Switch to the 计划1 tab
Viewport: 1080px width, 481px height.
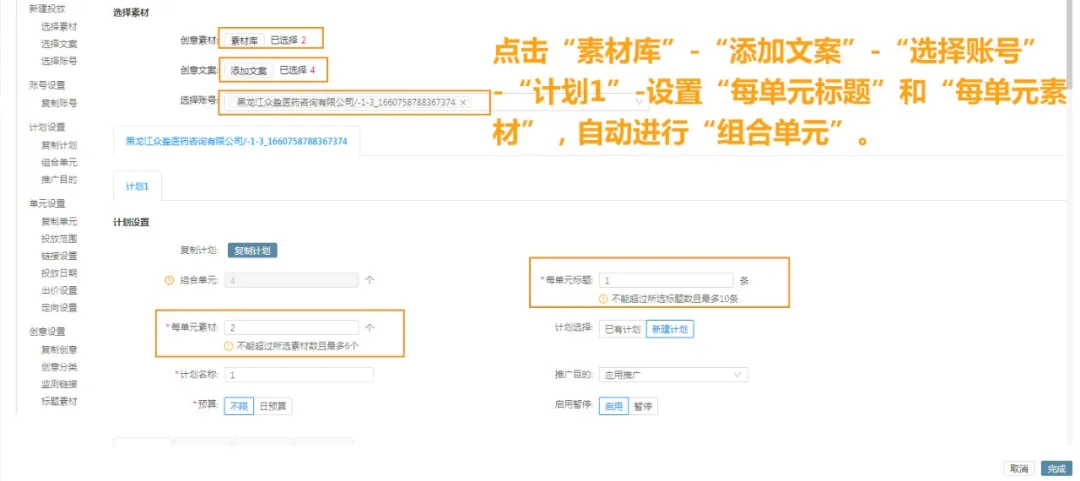tap(137, 187)
